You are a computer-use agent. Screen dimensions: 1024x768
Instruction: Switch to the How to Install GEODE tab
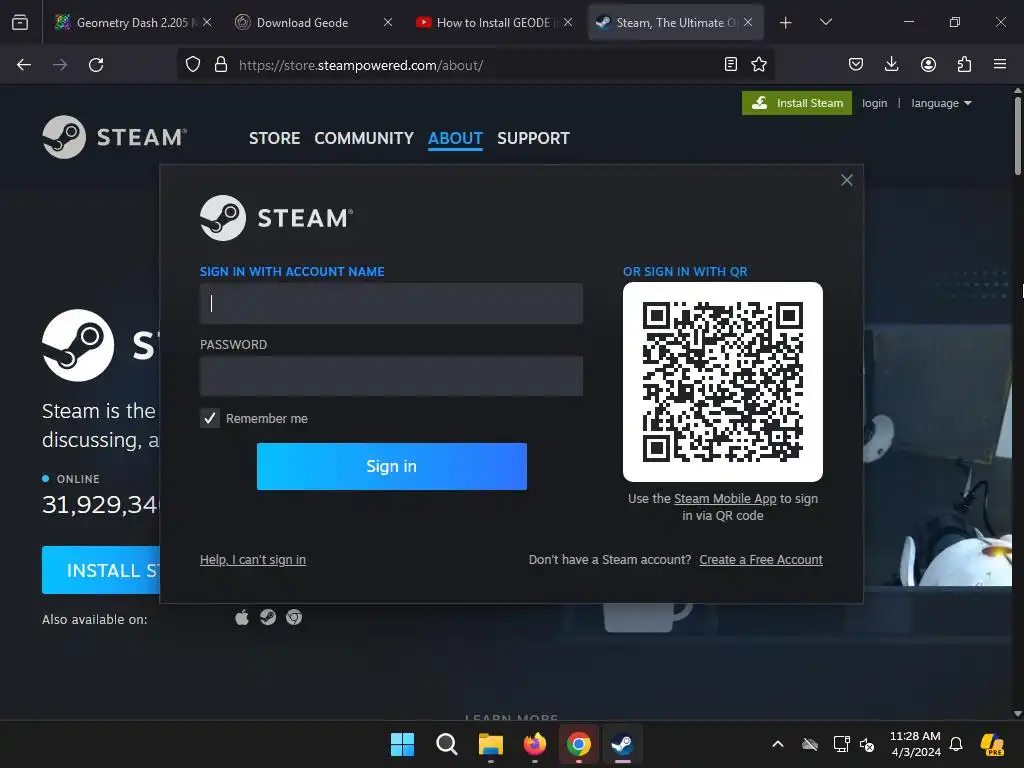click(487, 23)
